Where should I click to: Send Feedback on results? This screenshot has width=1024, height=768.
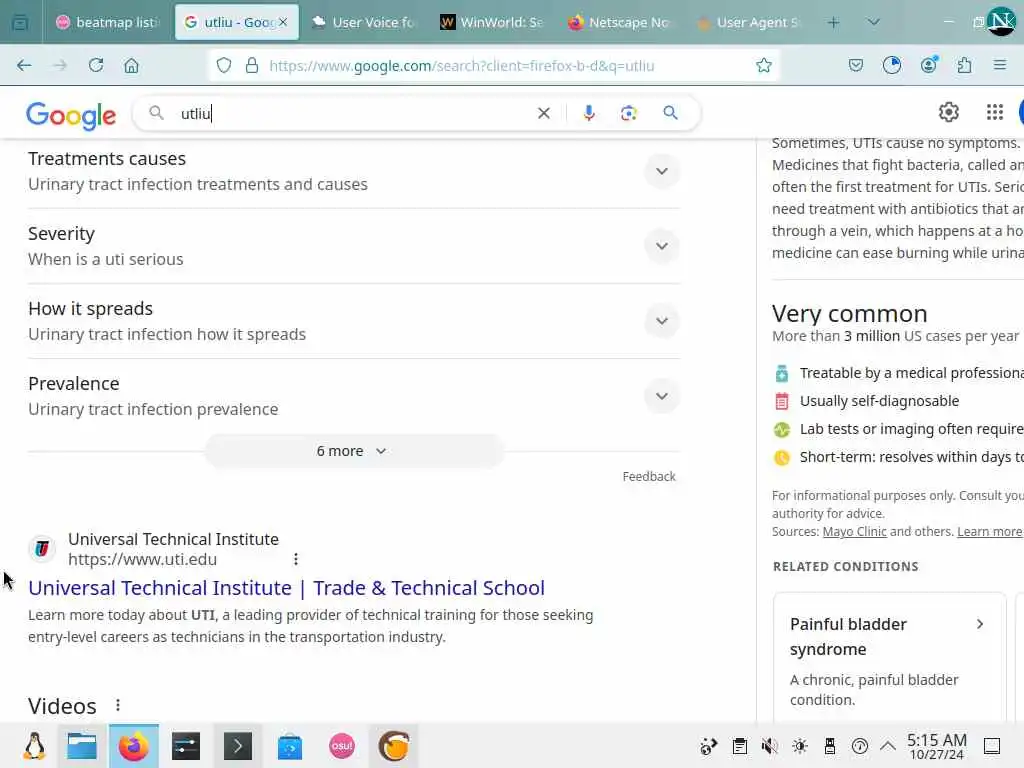[x=648, y=477]
